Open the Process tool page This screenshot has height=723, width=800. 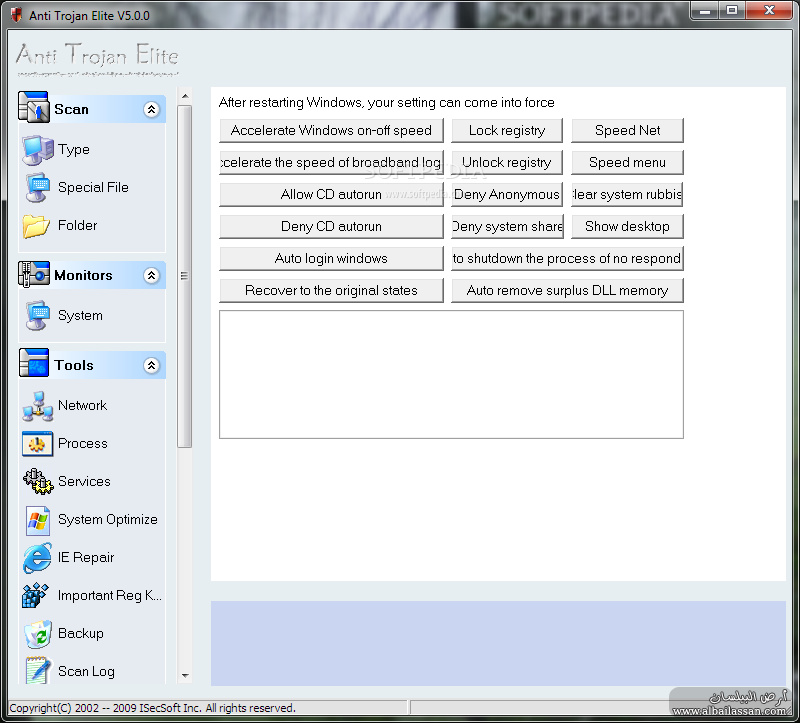[83, 443]
